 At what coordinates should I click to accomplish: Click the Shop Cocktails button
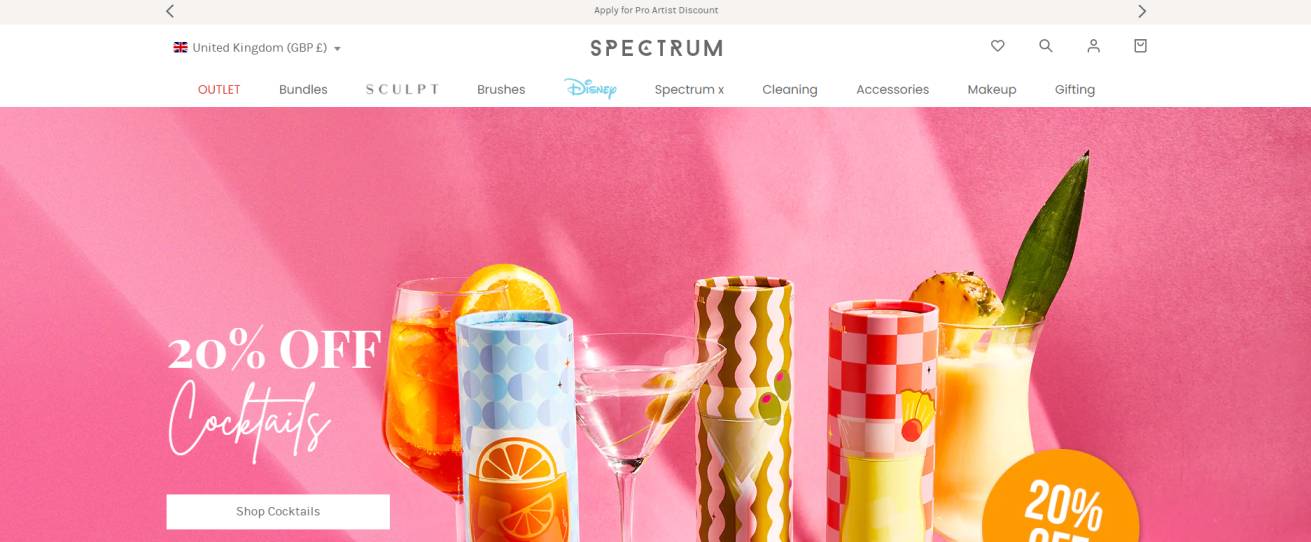[278, 511]
